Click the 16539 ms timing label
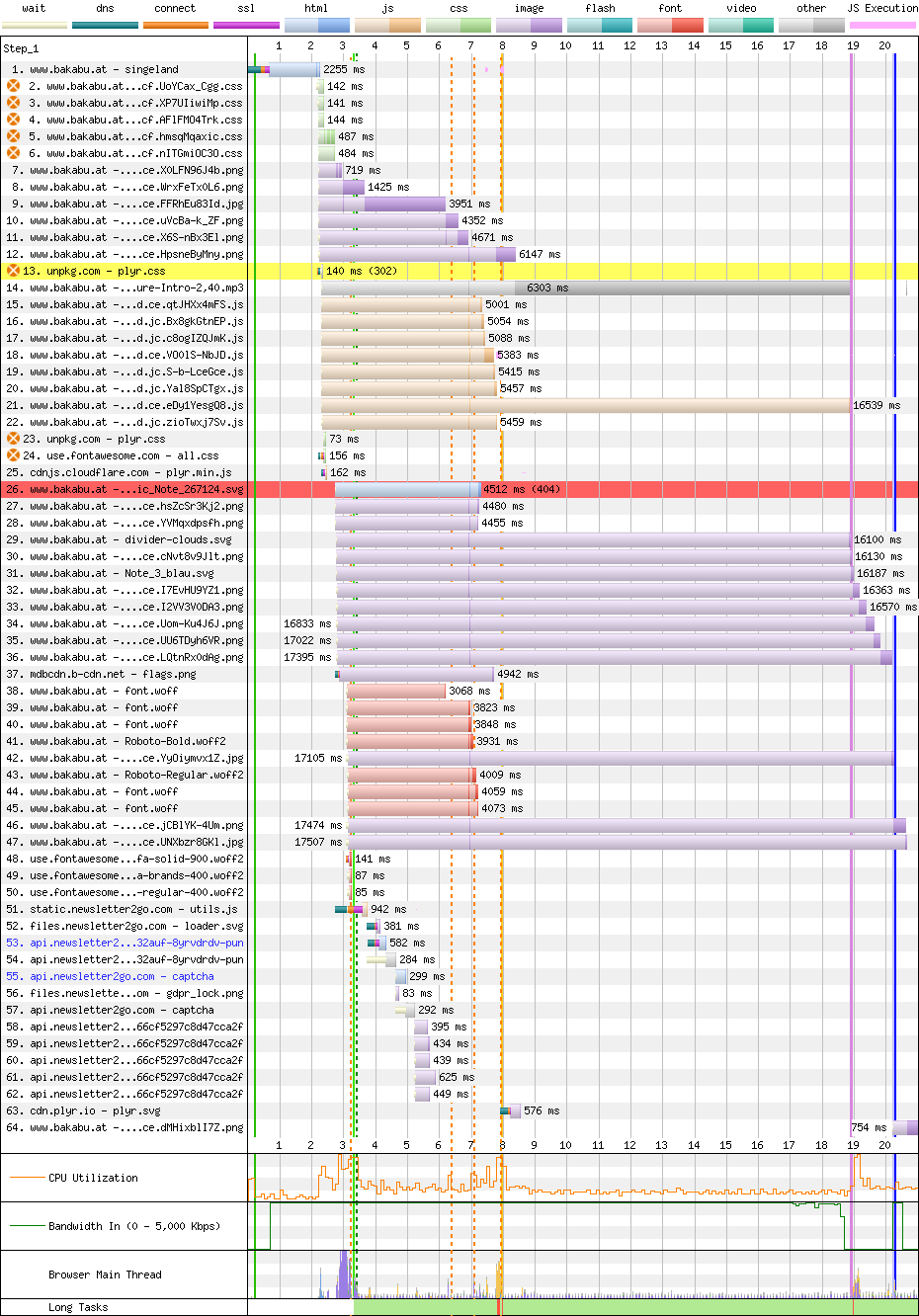 tap(877, 405)
